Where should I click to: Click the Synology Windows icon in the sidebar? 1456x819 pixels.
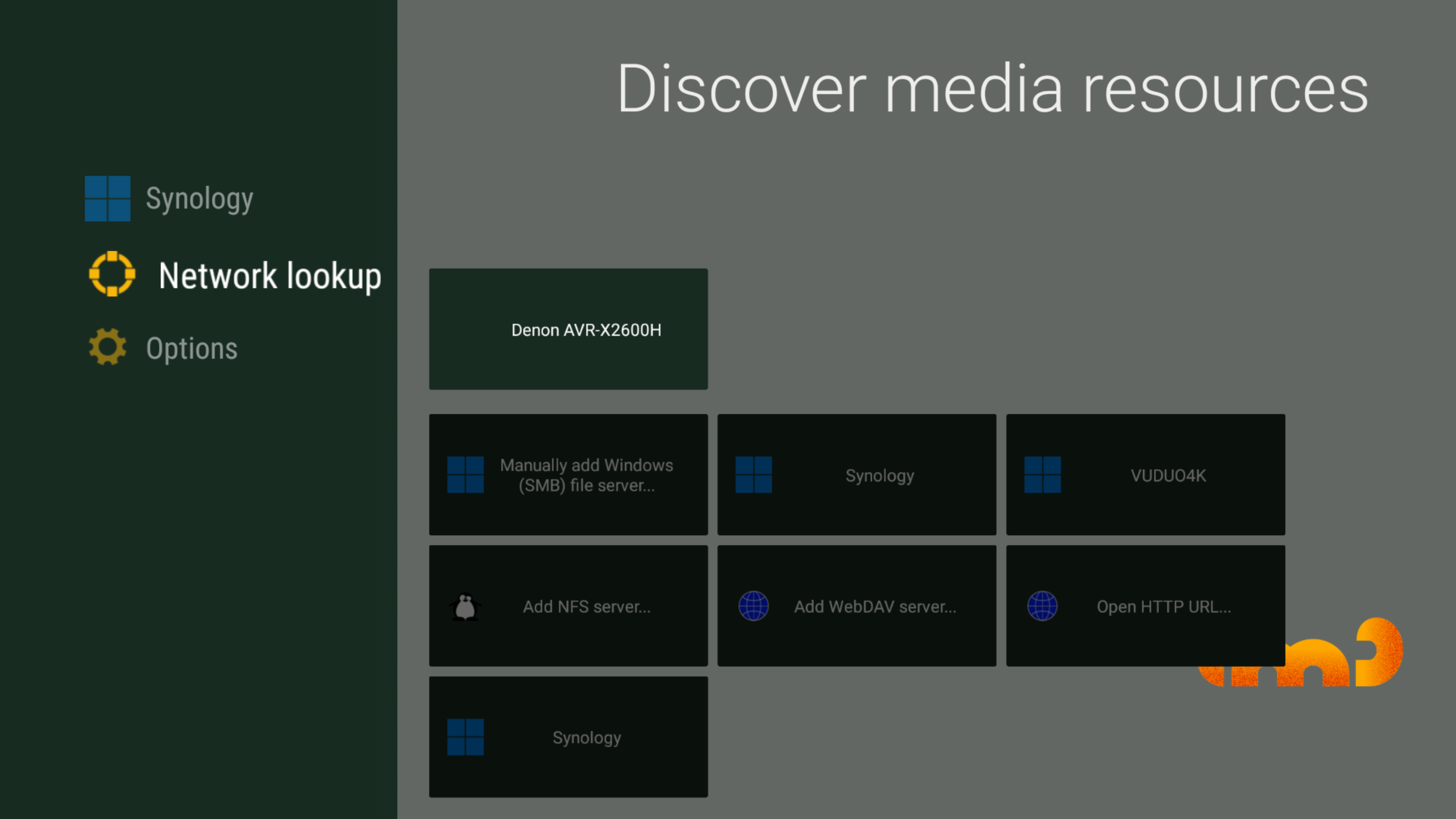pos(107,198)
